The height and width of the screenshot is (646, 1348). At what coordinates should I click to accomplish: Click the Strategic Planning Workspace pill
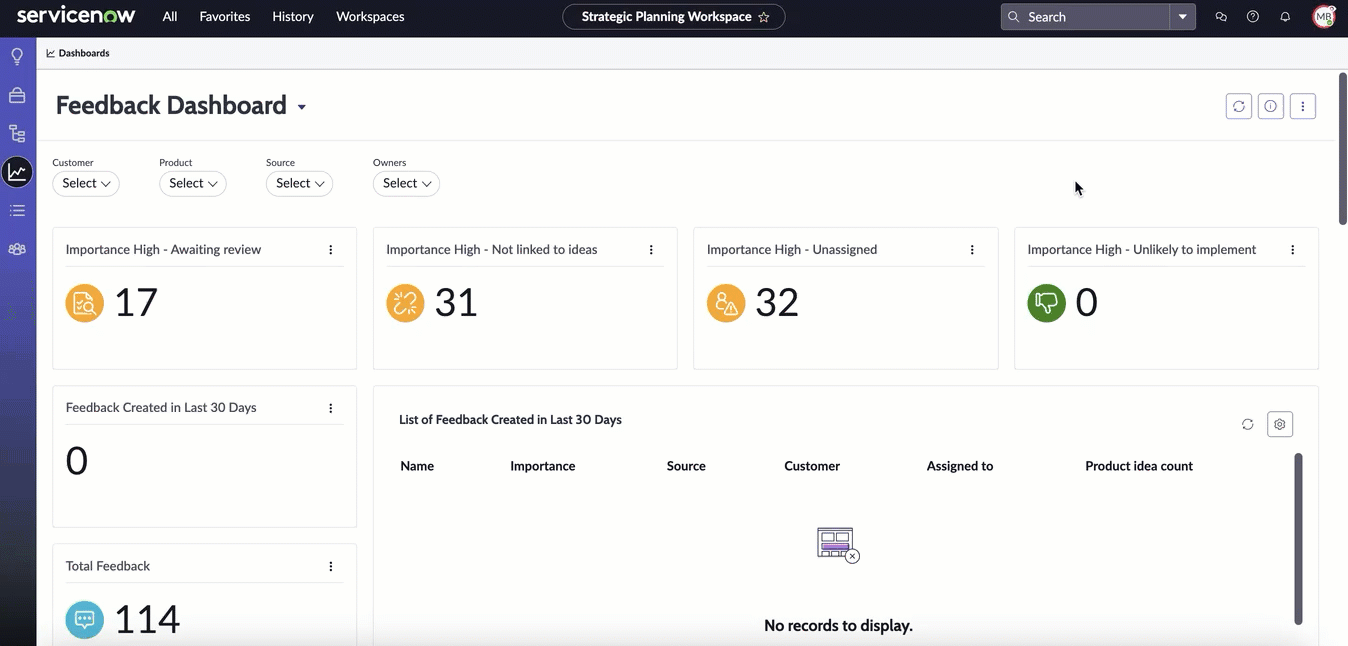pos(674,17)
